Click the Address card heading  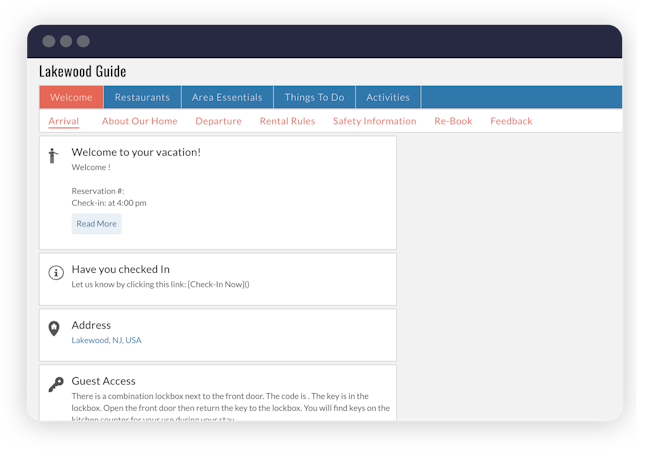tap(91, 325)
